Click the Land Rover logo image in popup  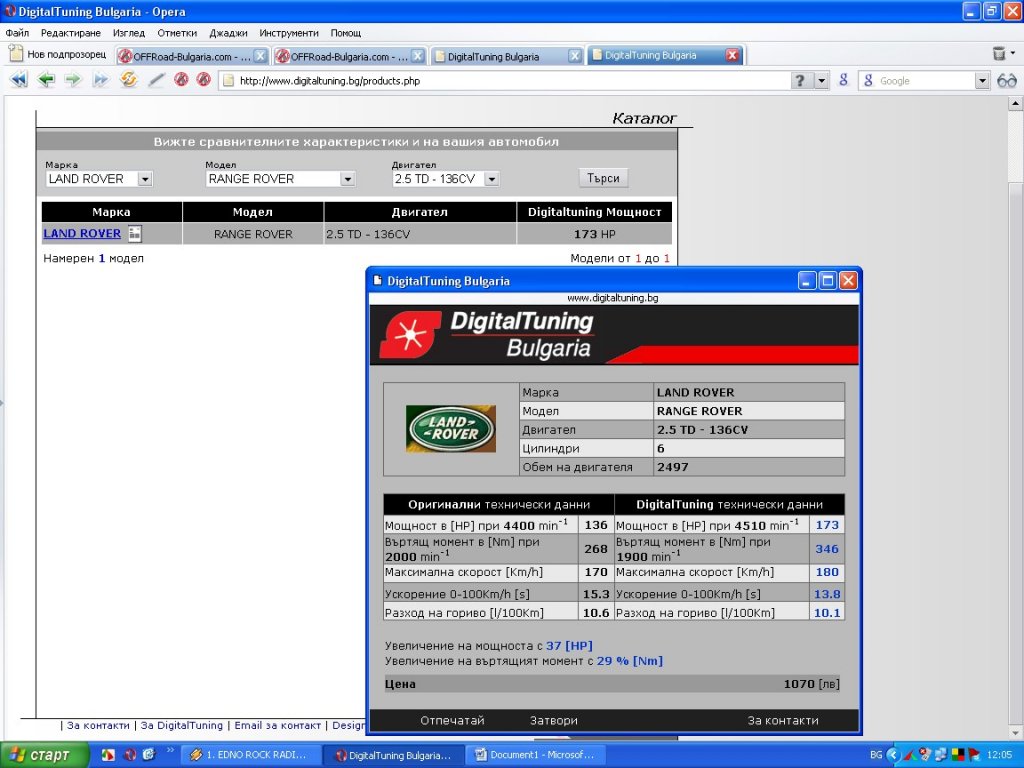(x=451, y=428)
